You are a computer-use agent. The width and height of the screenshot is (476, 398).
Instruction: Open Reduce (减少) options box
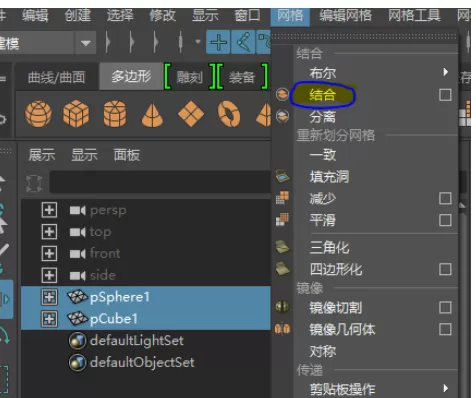(x=445, y=198)
